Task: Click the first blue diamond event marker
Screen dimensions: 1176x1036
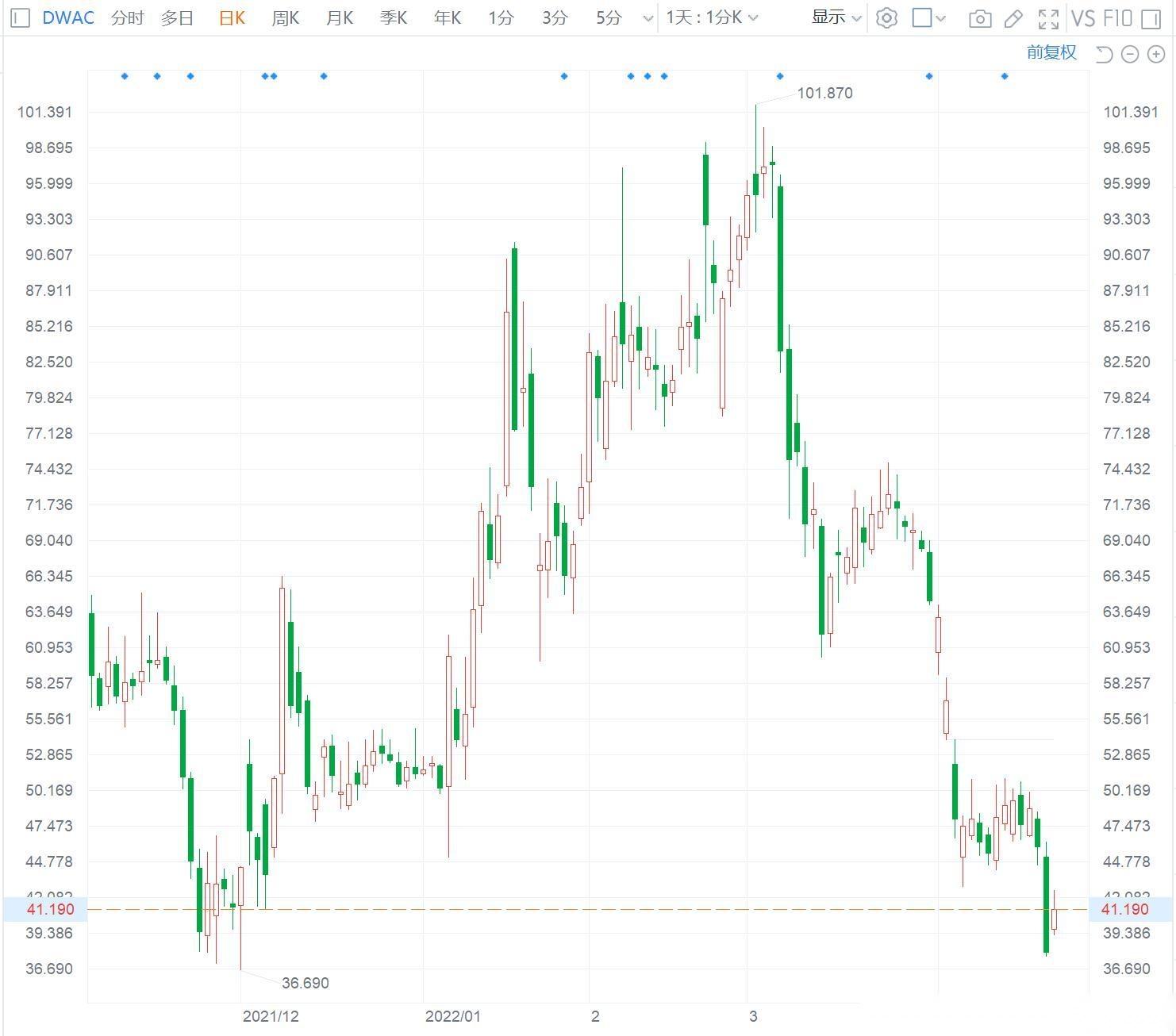Action: coord(125,76)
